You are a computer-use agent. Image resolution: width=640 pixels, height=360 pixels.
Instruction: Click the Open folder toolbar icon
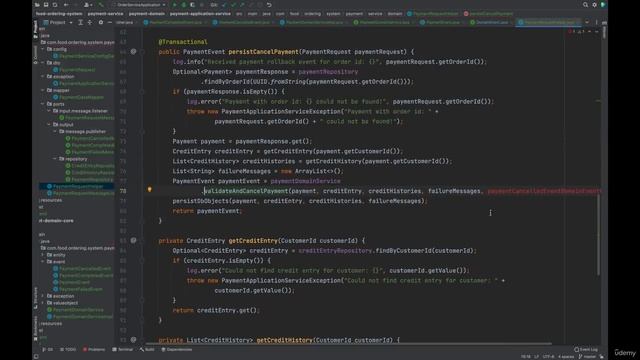coord(37,5)
